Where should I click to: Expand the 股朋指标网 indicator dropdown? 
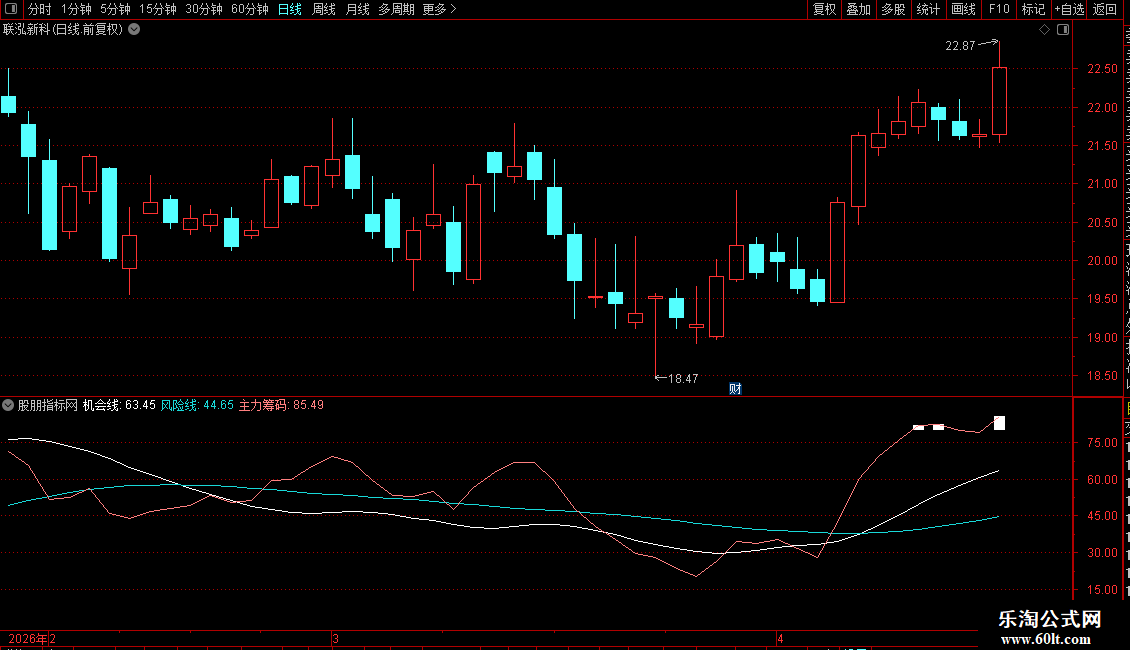click(8, 405)
